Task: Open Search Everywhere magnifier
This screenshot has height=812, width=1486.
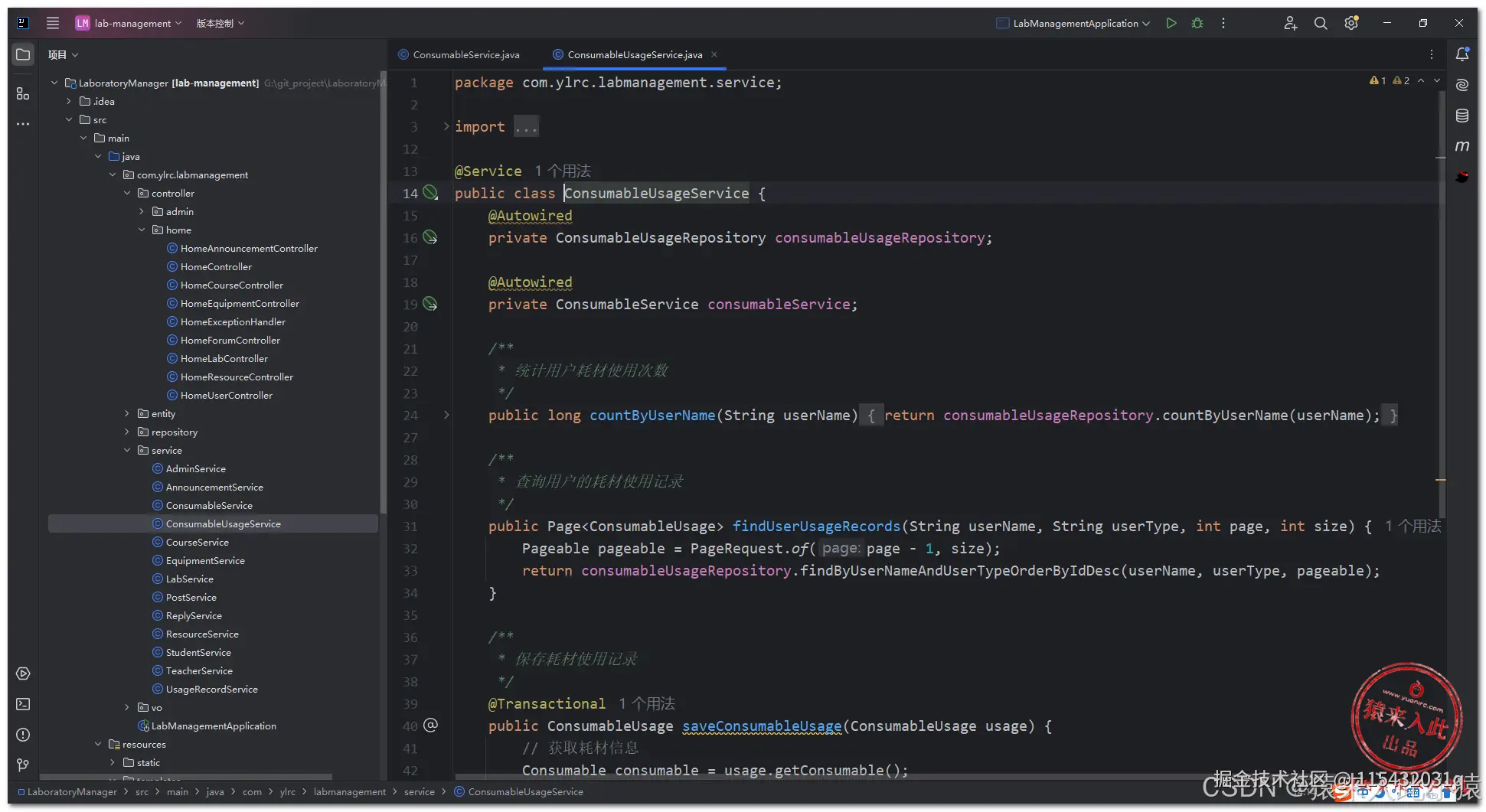Action: click(x=1321, y=23)
